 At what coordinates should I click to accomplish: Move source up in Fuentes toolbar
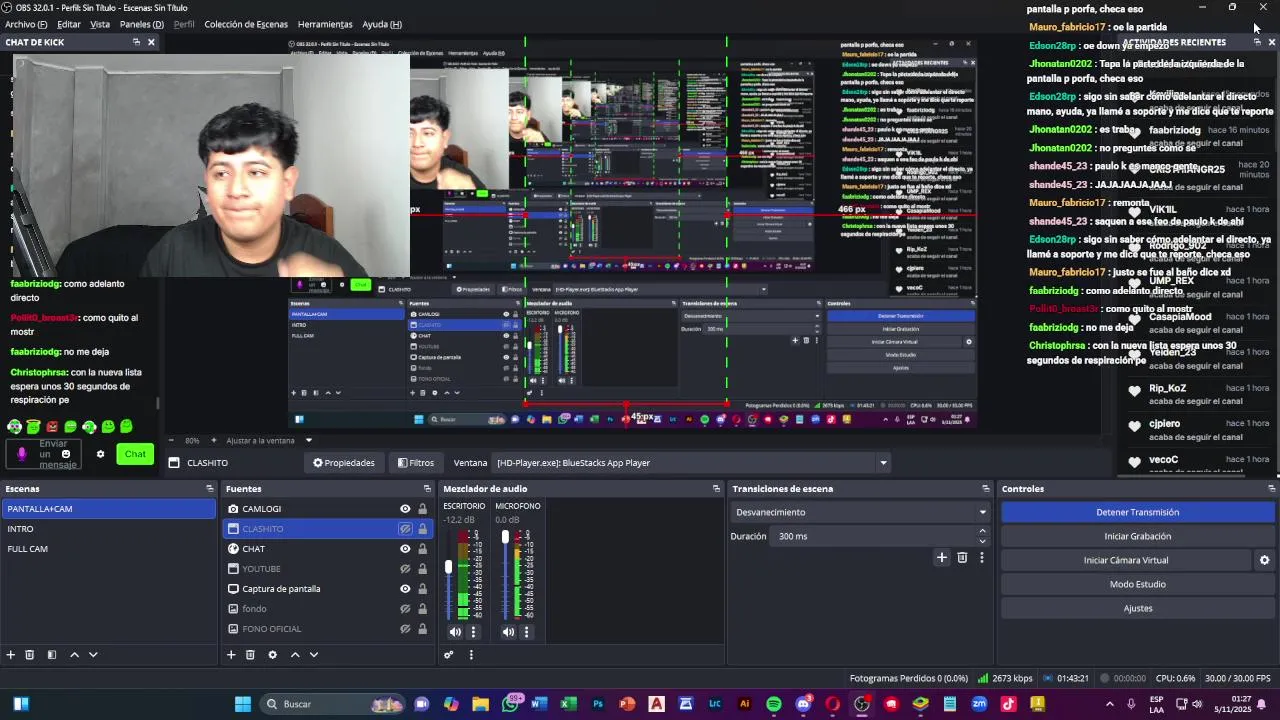(x=295, y=655)
